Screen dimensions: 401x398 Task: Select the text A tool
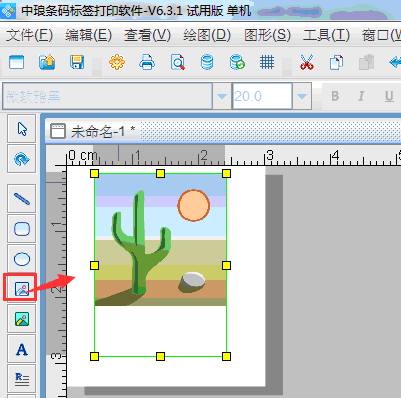pos(22,349)
